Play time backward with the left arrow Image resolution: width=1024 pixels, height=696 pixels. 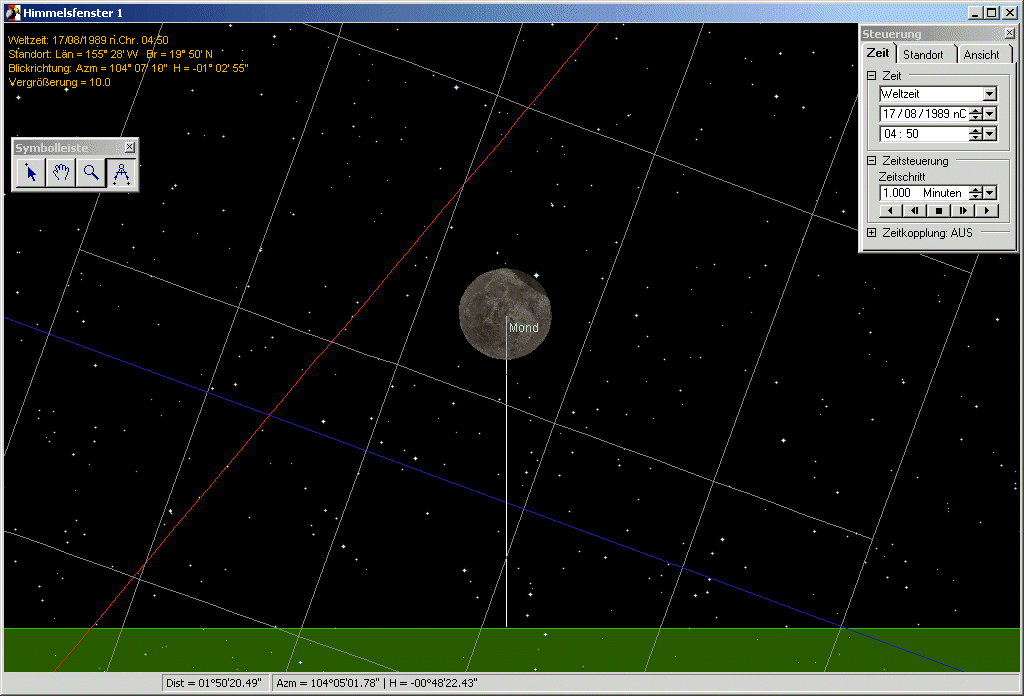891,211
